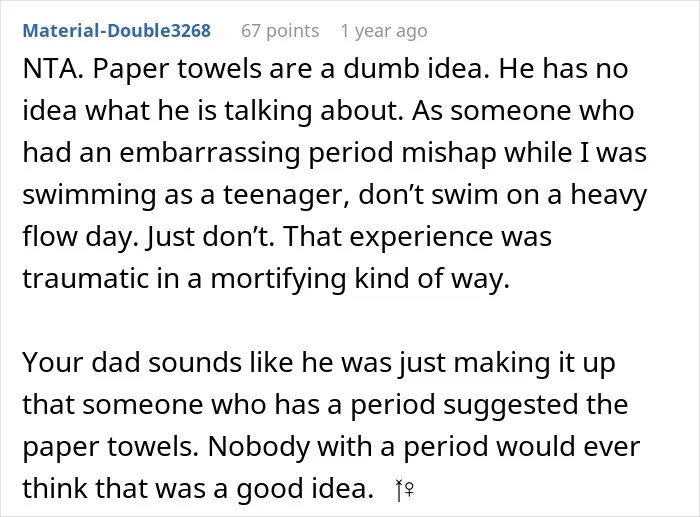Viewport: 700px width, 517px height.
Task: Click the words 'embarrassing period mishap'
Action: (308, 153)
